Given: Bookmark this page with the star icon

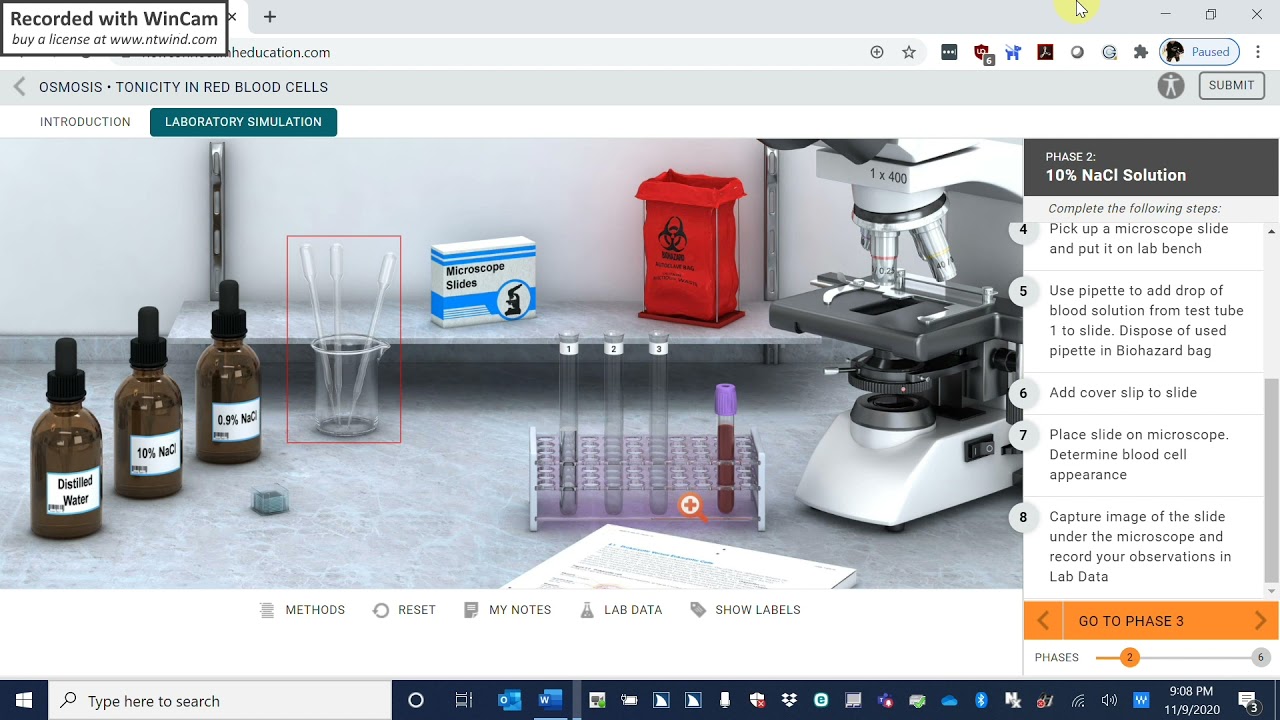Looking at the screenshot, I should (x=909, y=52).
